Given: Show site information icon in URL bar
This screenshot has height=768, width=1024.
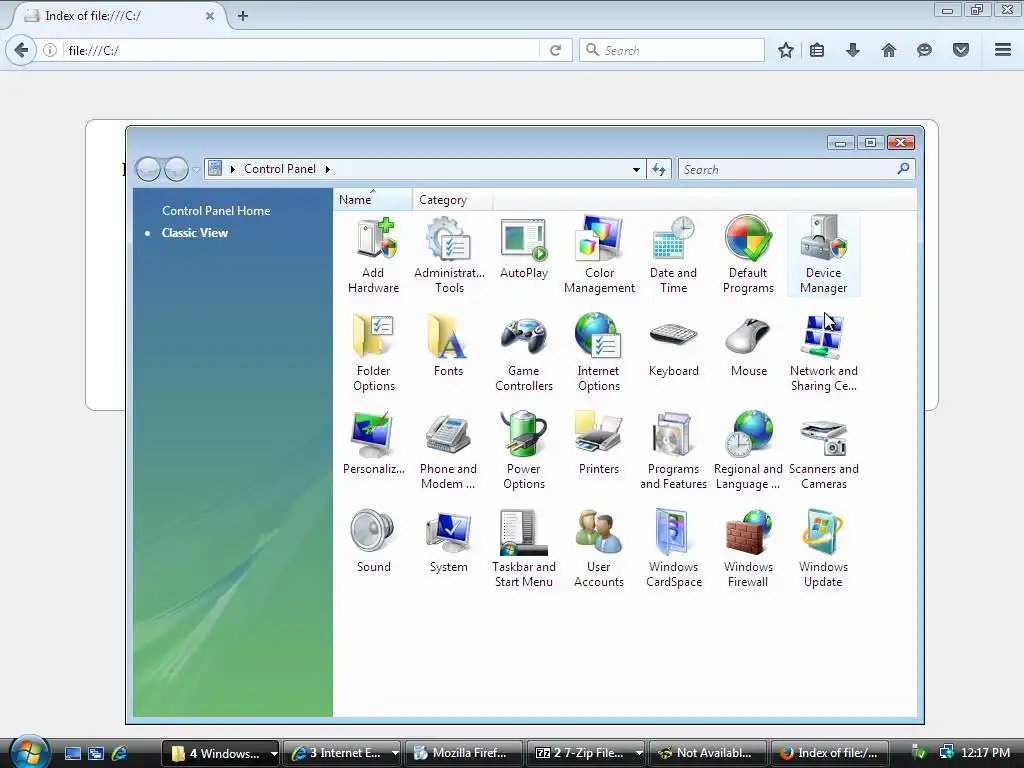Looking at the screenshot, I should [50, 50].
